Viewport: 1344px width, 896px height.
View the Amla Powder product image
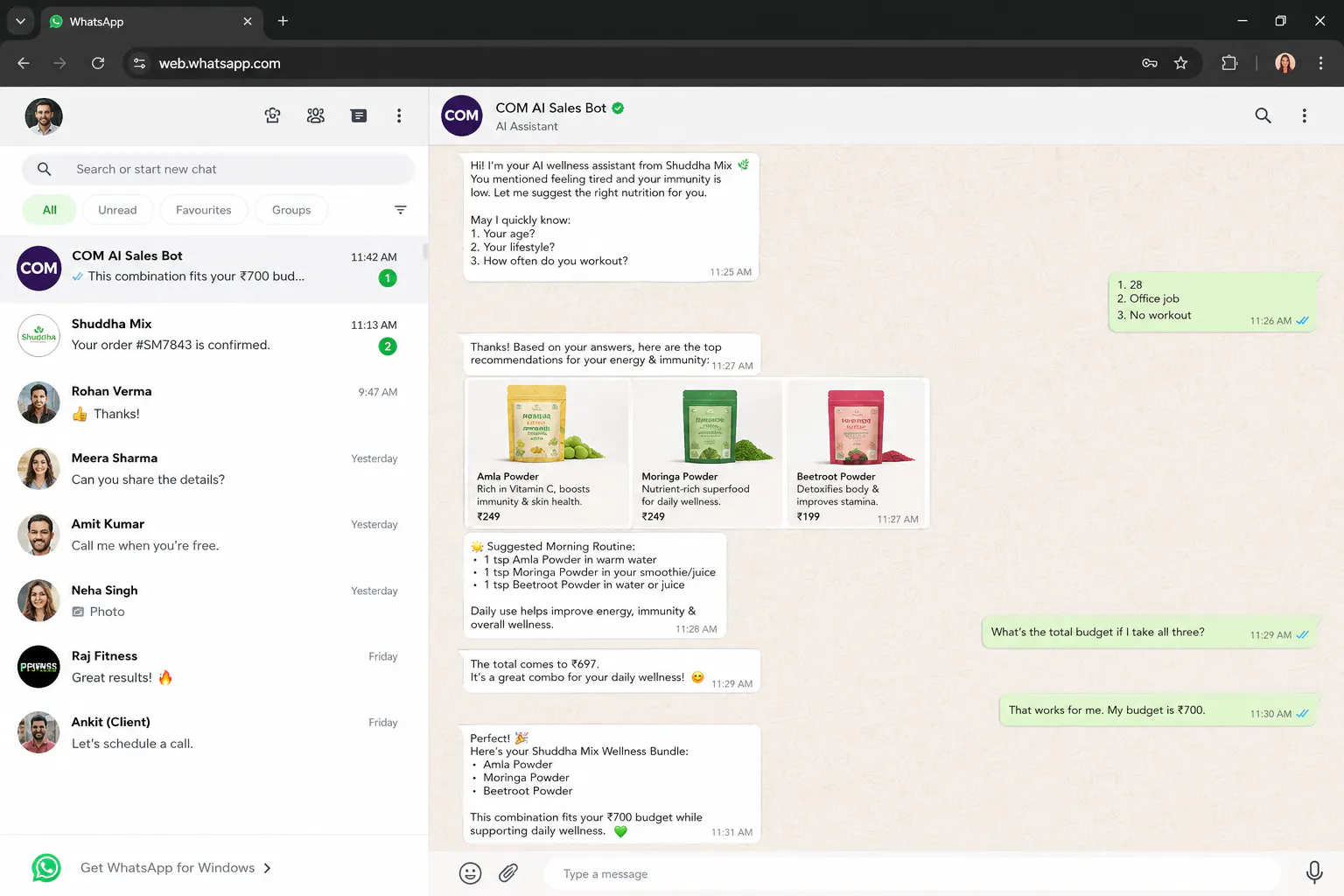coord(549,424)
